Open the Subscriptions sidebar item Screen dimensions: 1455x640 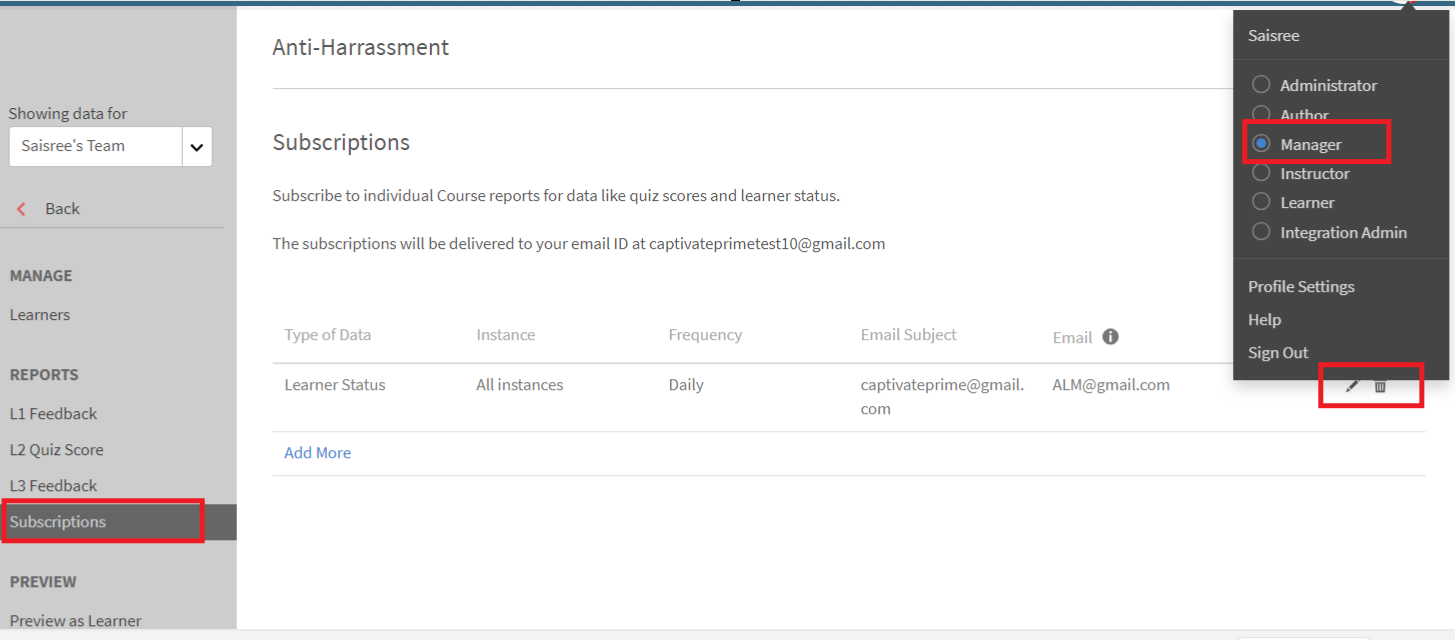point(58,522)
